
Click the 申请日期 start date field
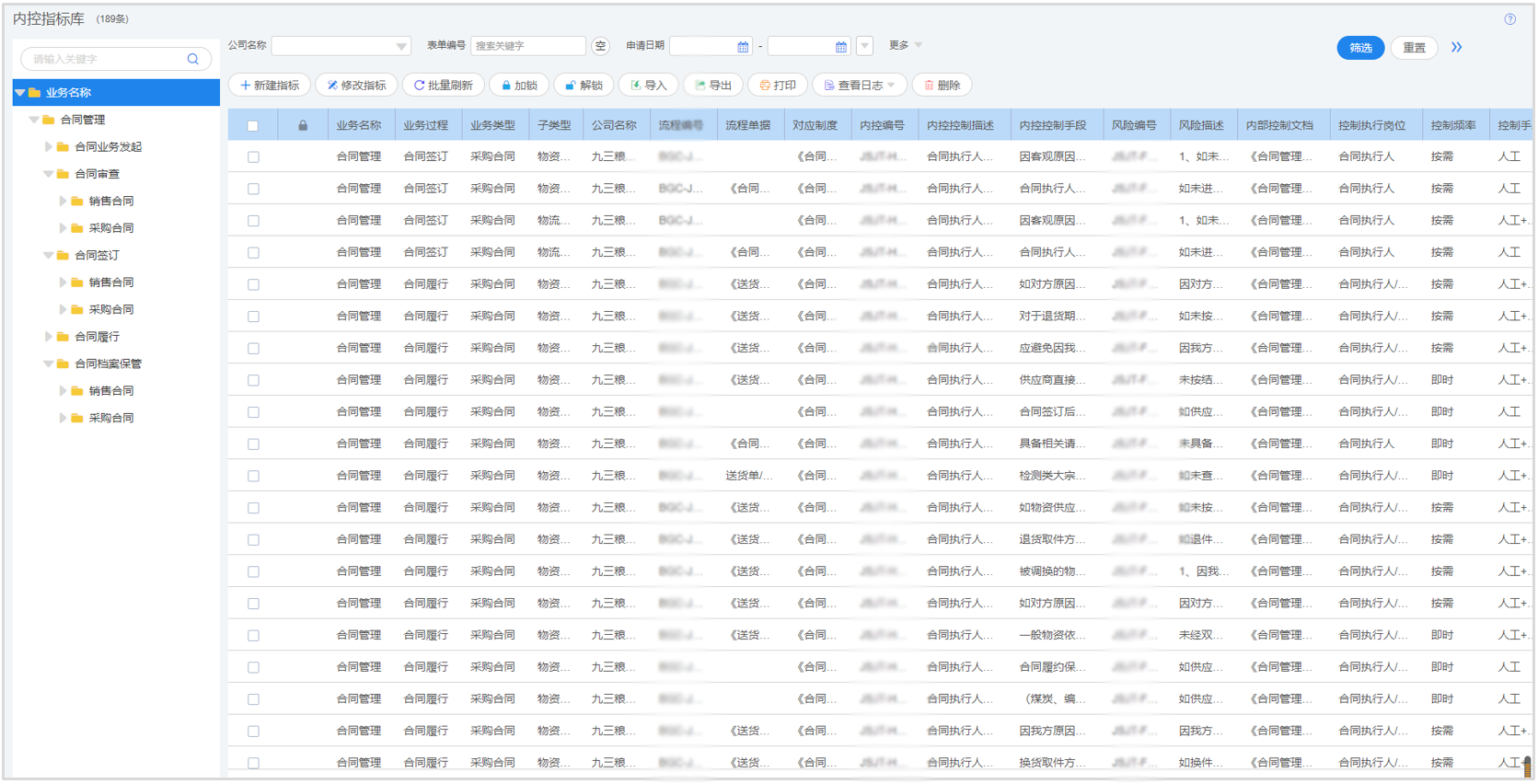point(711,46)
